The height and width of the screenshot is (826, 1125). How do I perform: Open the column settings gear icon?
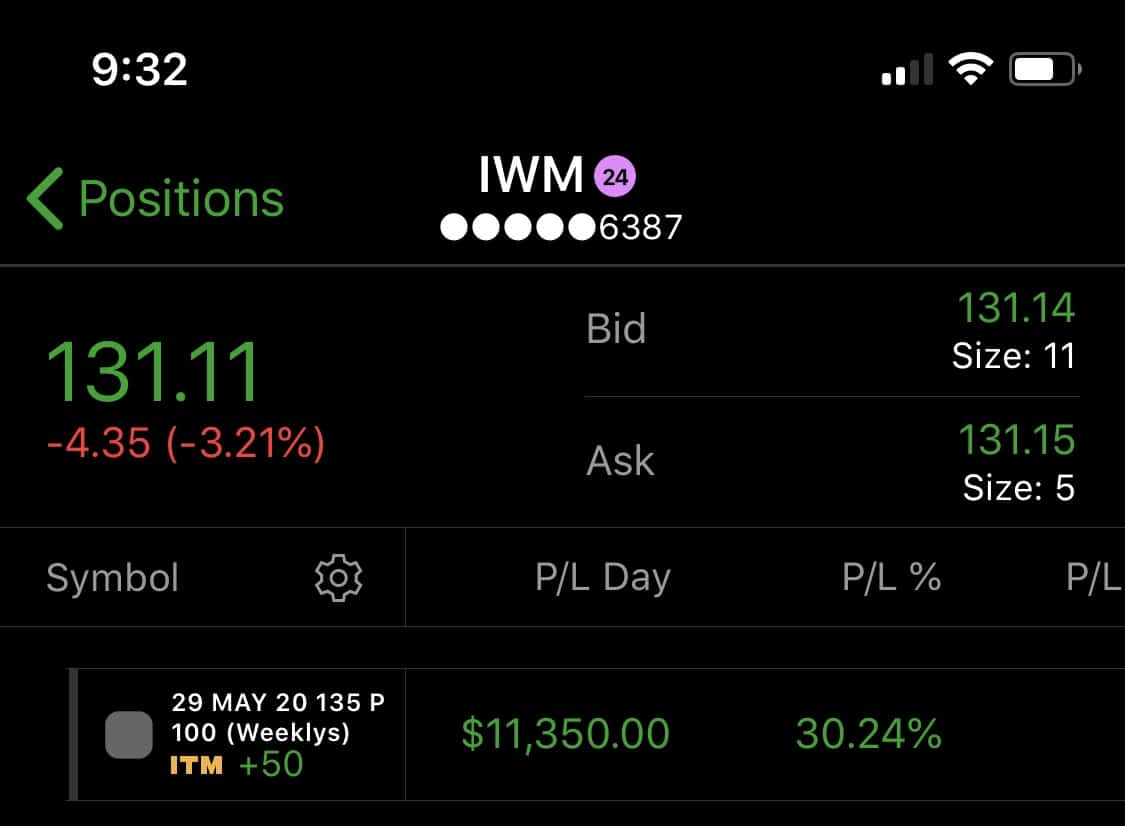point(339,578)
